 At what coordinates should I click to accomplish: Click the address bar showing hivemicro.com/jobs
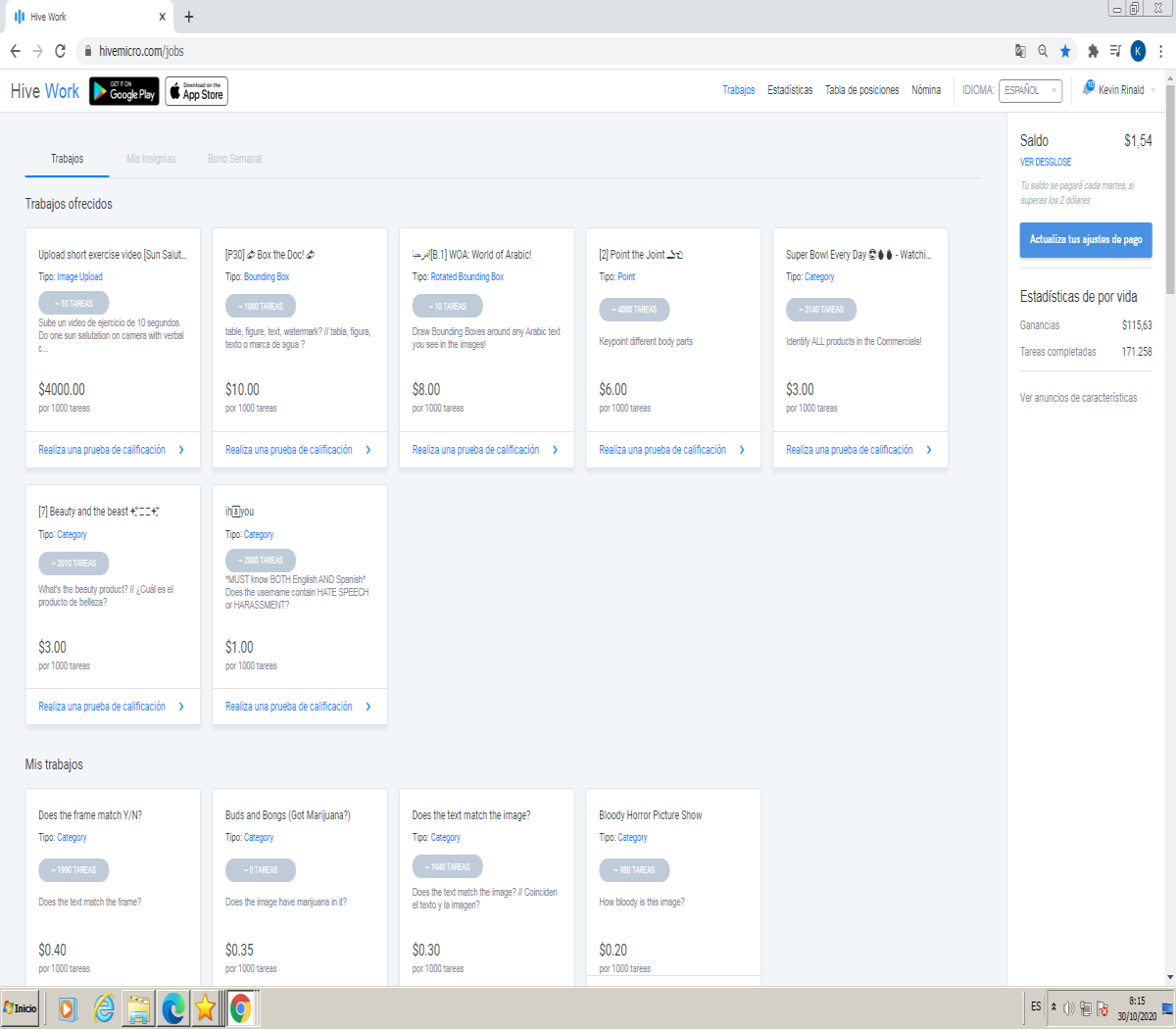coord(549,51)
